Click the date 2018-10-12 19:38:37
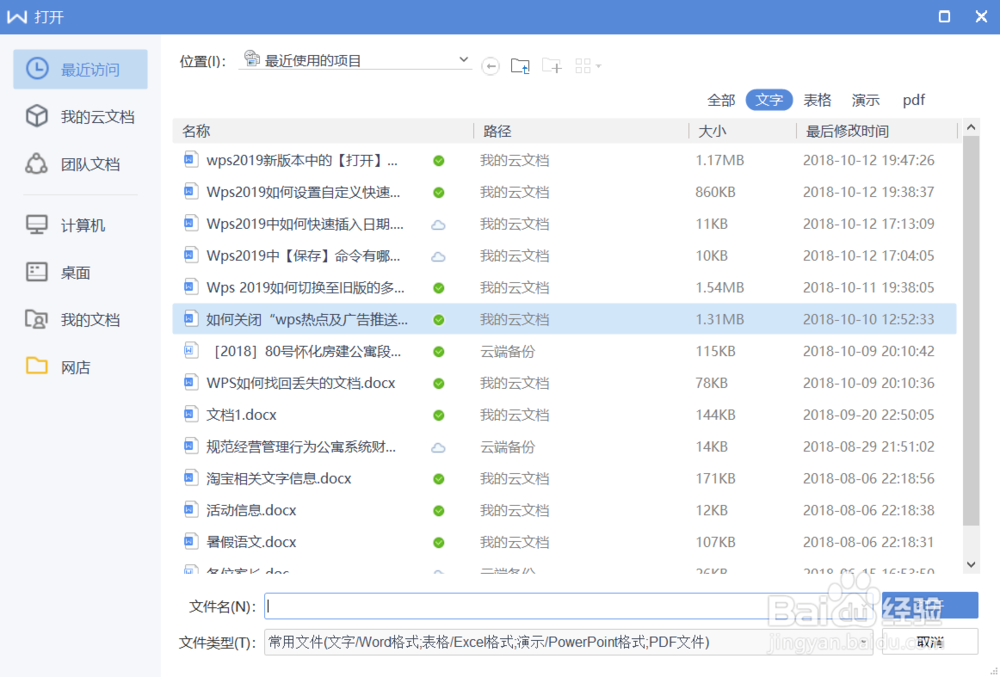Viewport: 1000px width, 677px height. 869,192
